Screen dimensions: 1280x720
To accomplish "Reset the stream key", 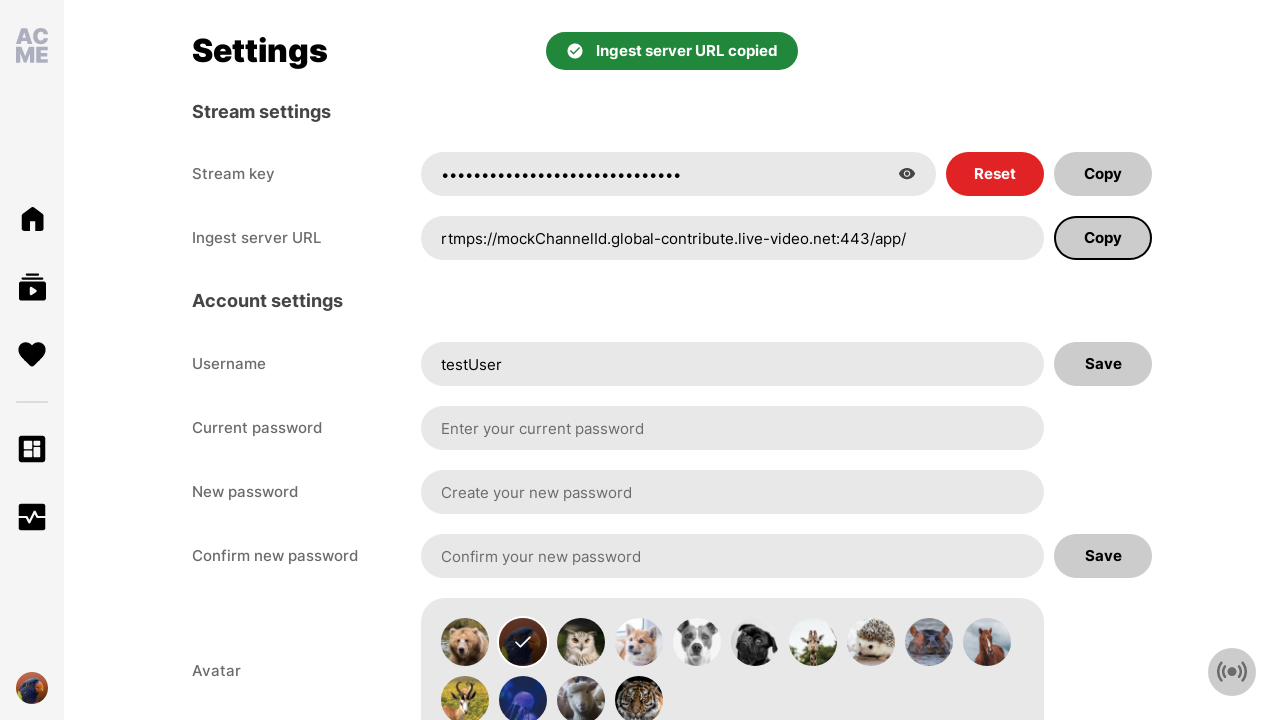I will (995, 174).
